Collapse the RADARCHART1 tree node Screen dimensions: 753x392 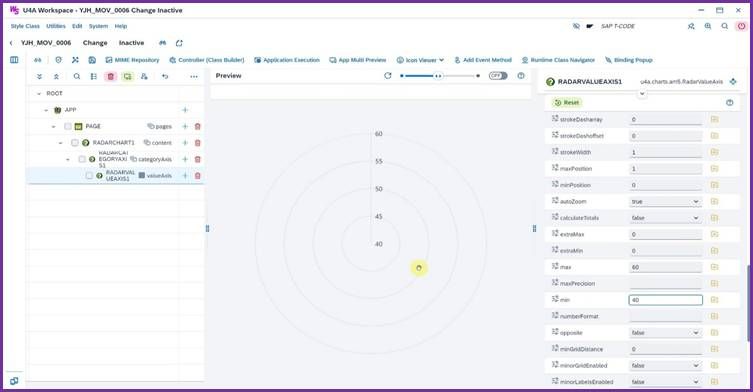[61, 143]
